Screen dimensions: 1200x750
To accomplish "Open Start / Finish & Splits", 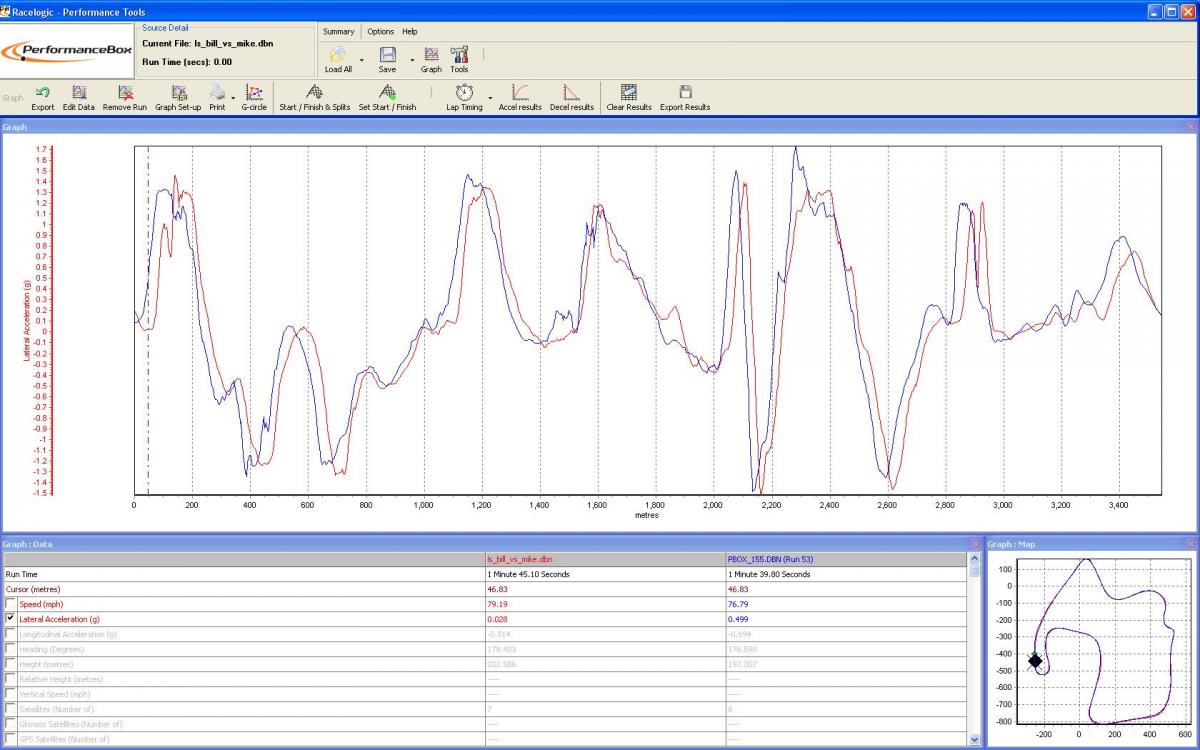I will coord(314,93).
